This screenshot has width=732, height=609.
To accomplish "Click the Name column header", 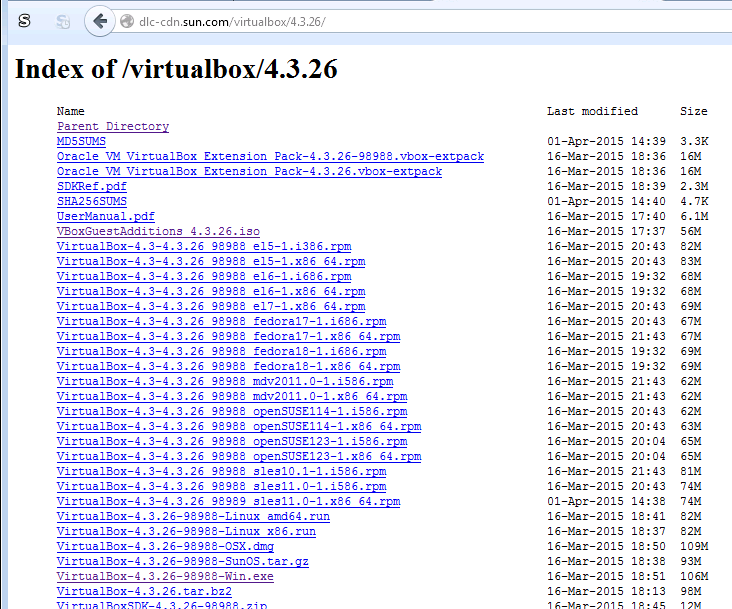I will [x=70, y=111].
